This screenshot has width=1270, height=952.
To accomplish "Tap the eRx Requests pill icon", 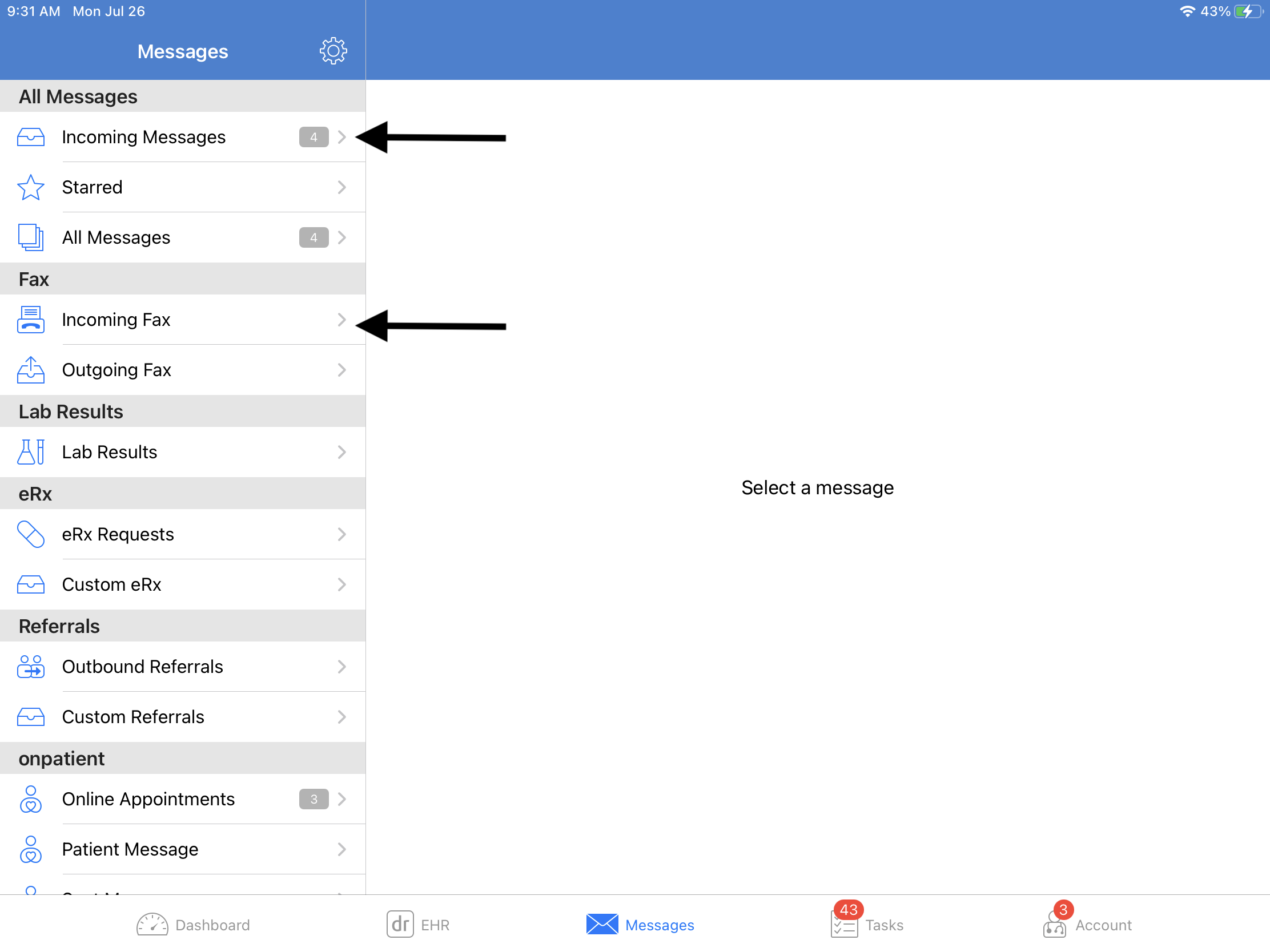I will click(31, 534).
